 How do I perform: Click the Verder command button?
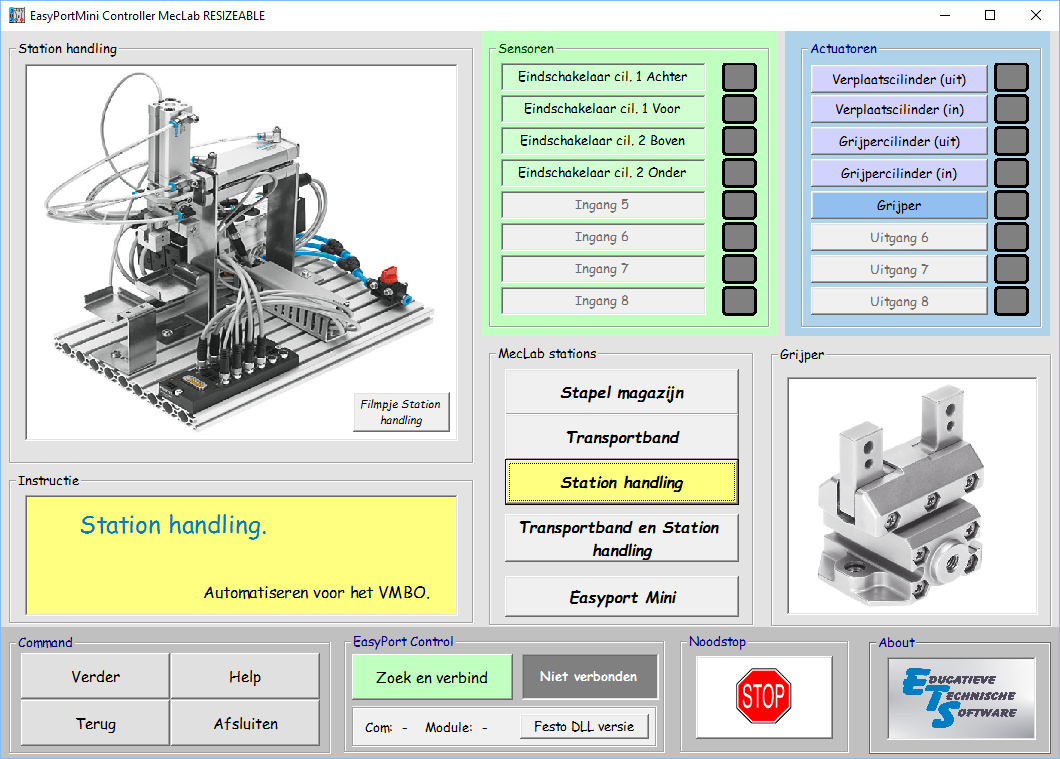(95, 676)
